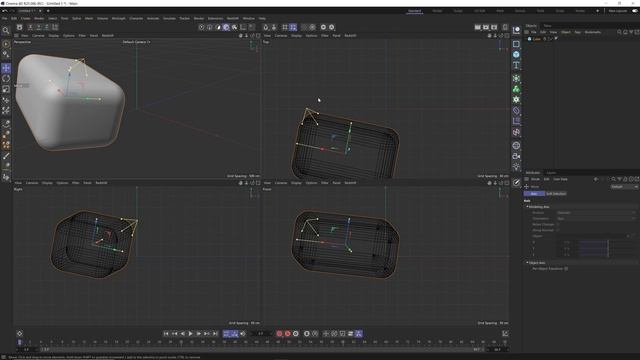Screen dimensions: 640x360
Task: Add a Light object from right palette
Action: pos(516,167)
